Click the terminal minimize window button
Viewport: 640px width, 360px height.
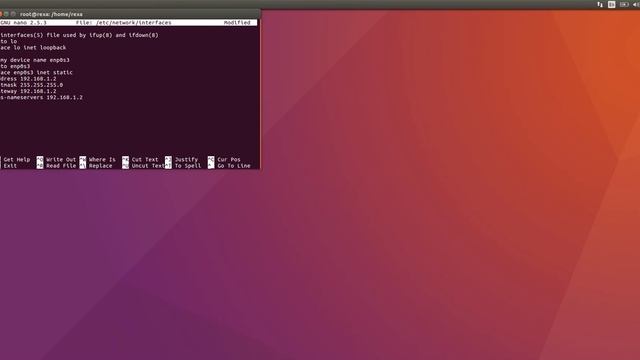click(x=6, y=14)
